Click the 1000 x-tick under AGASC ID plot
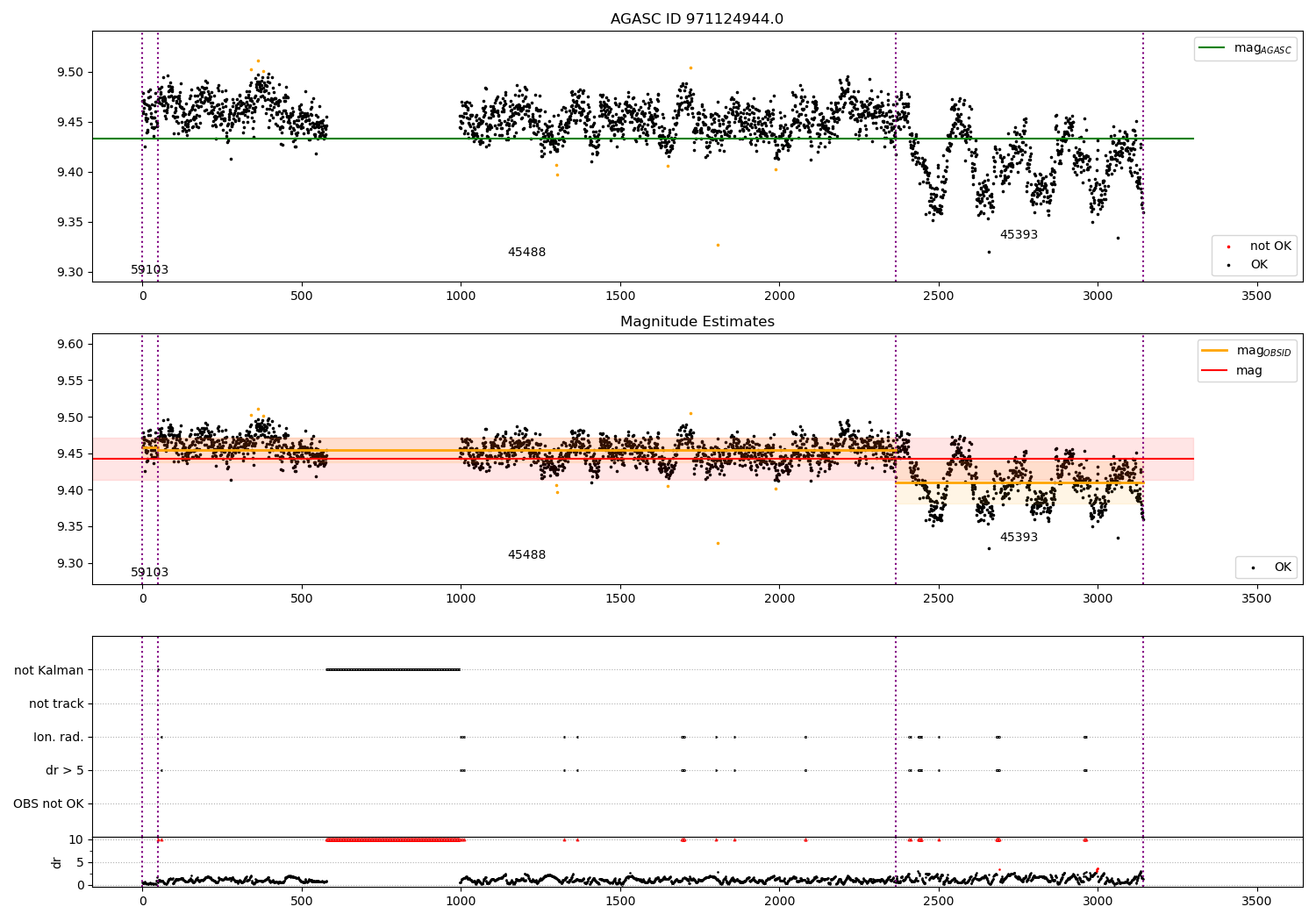This screenshot has height=921, width=1316. point(461,296)
